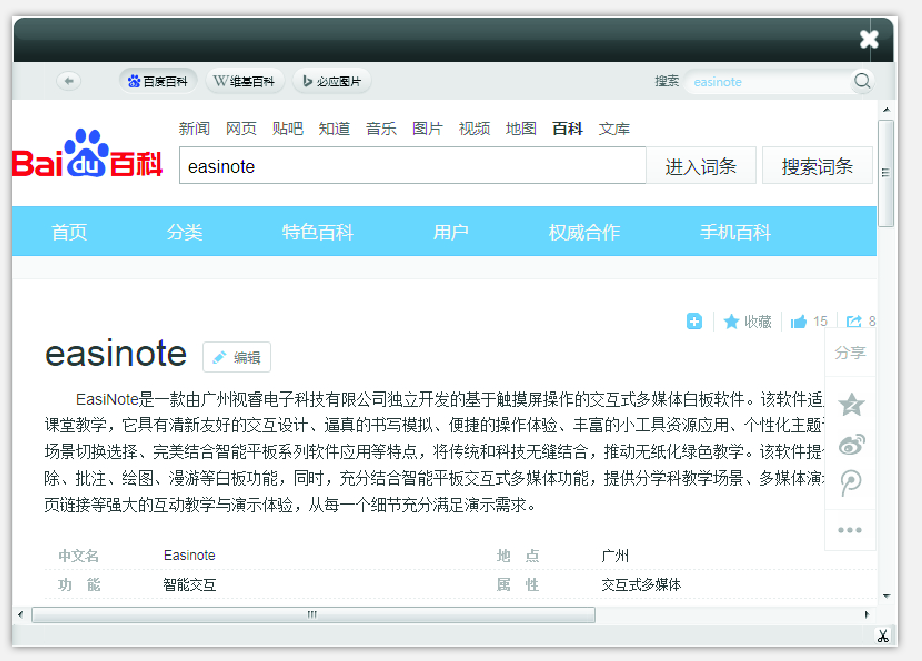Screen dimensions: 922x661
Task: Open the 权威合作 navigation item
Action: pyautogui.click(x=584, y=232)
